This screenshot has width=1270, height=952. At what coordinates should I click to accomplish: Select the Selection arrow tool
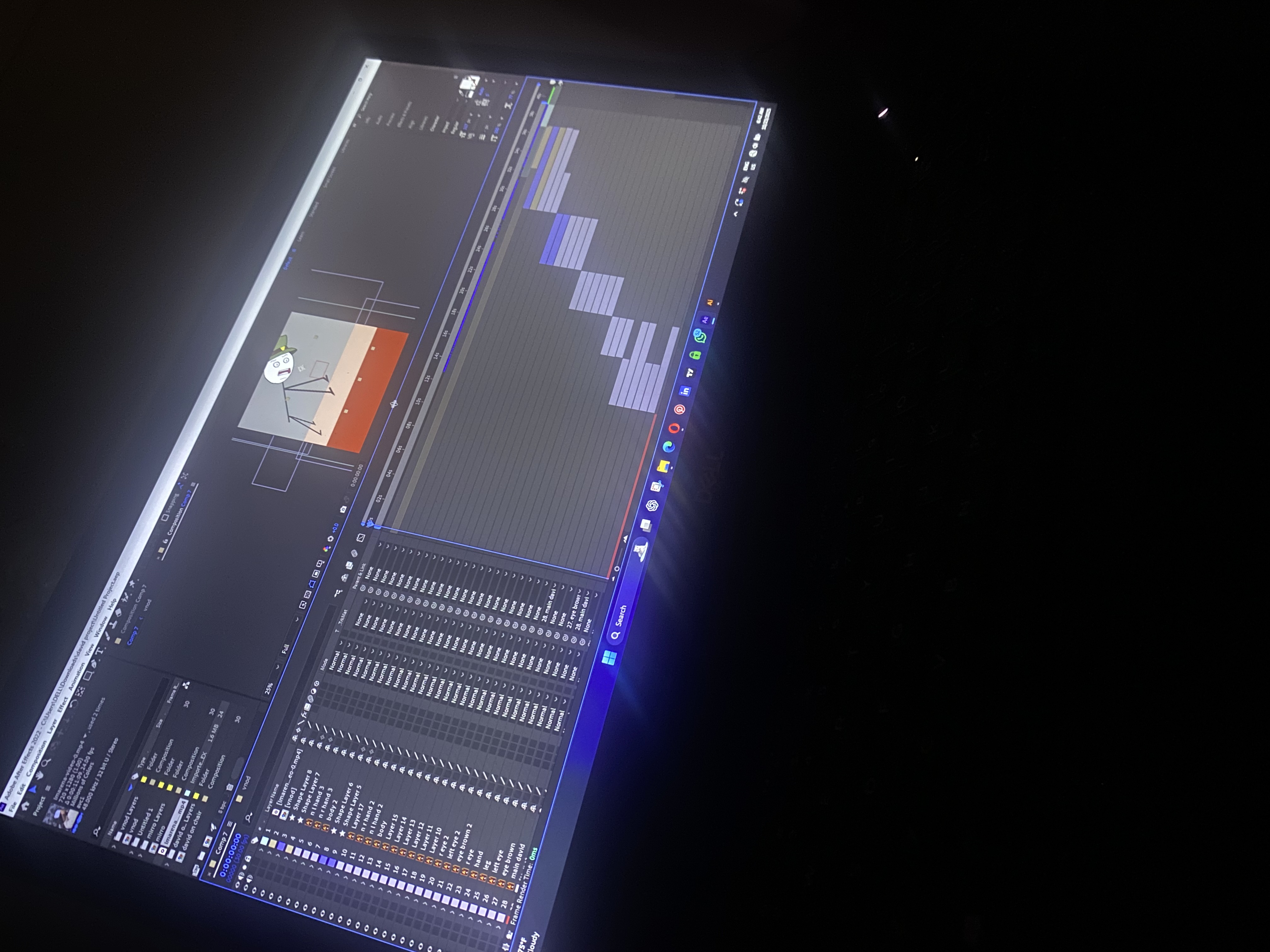pos(33,790)
